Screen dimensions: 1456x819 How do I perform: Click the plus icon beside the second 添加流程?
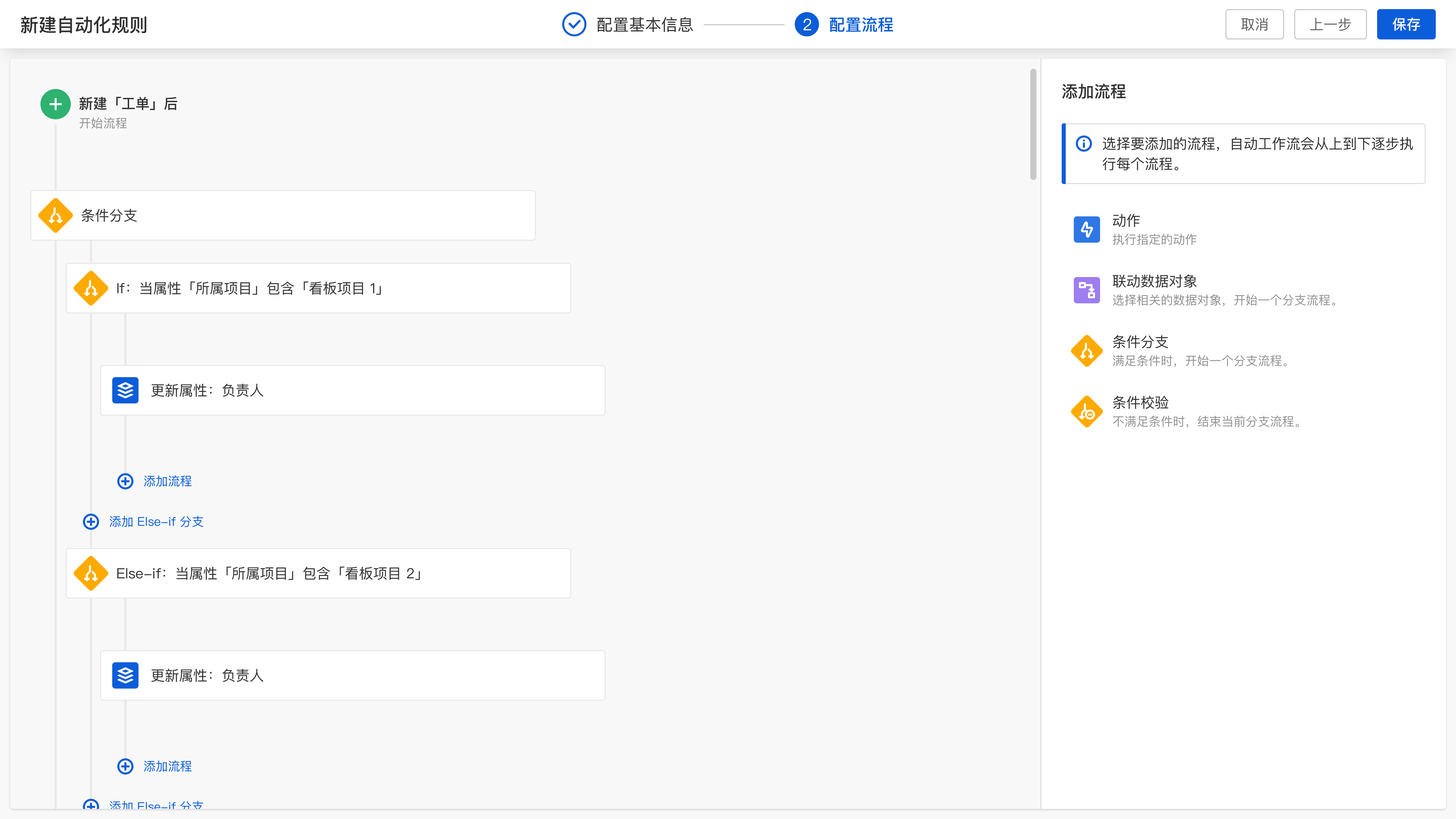point(125,766)
